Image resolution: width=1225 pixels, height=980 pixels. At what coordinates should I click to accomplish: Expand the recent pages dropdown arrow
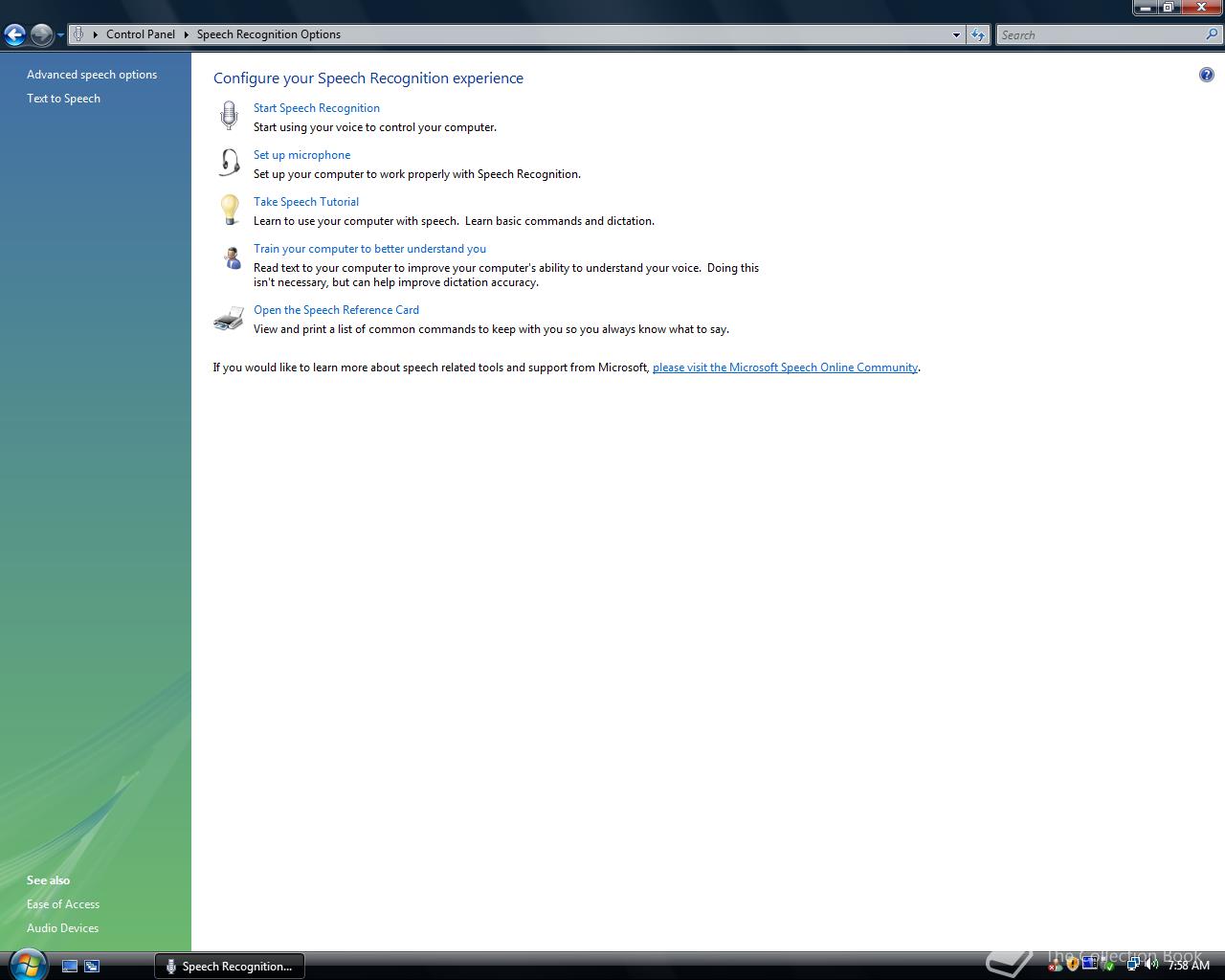pos(60,35)
